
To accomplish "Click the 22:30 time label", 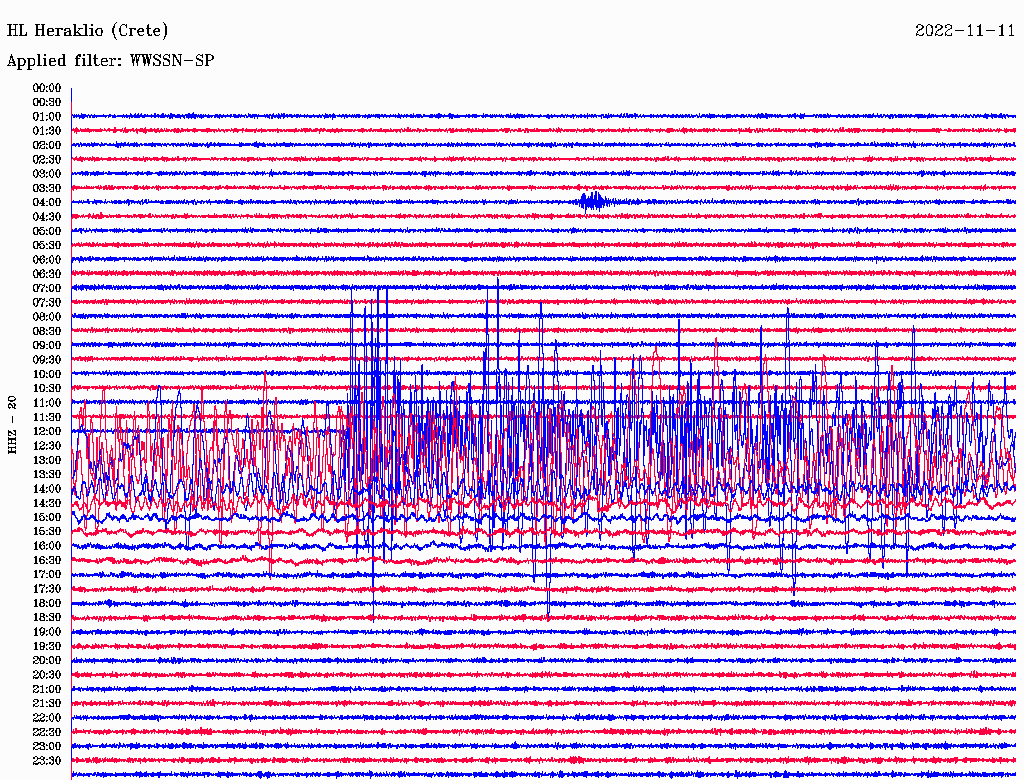I will click(x=47, y=732).
